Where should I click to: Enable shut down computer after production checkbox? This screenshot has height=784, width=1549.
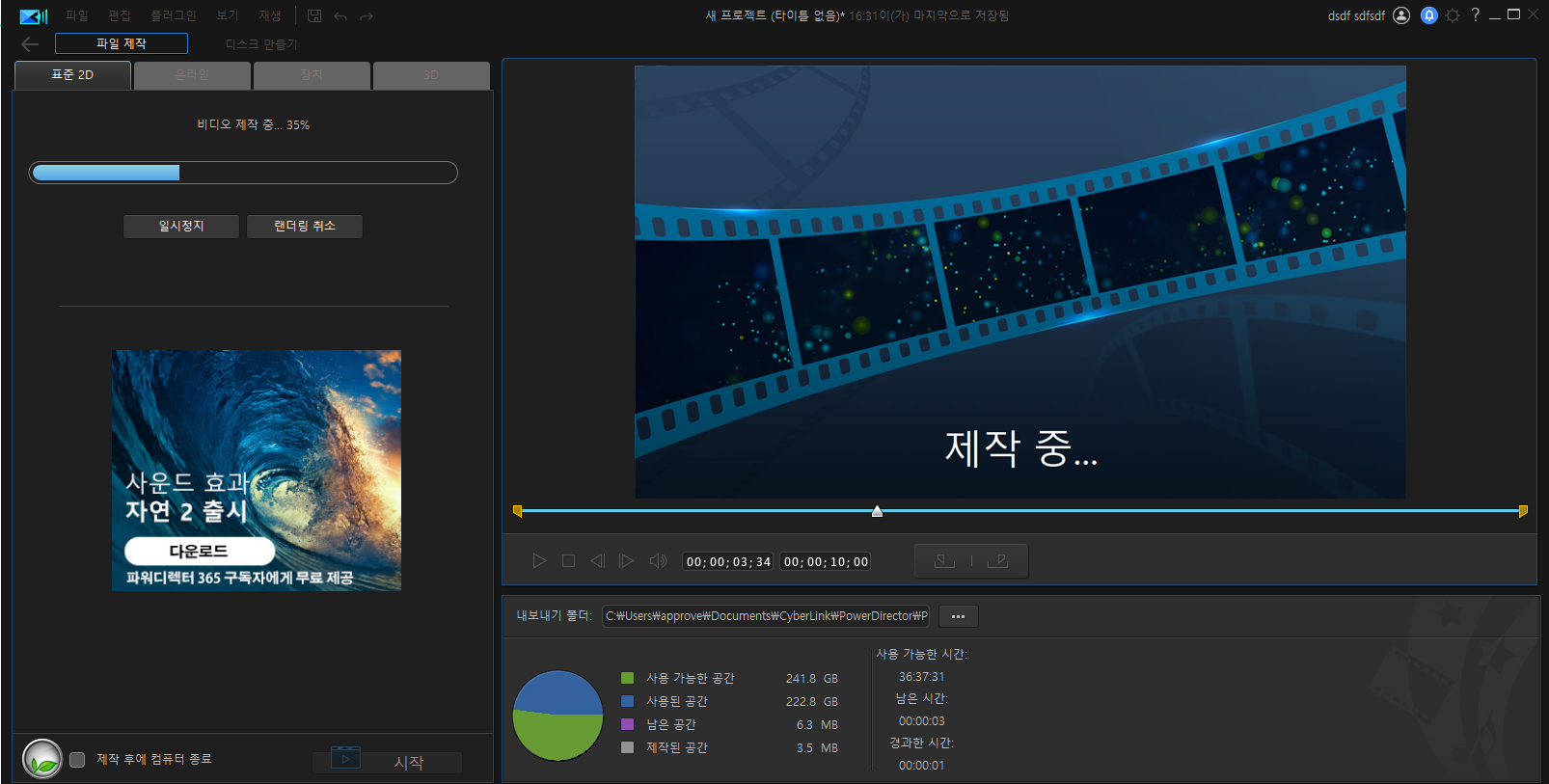(x=77, y=760)
